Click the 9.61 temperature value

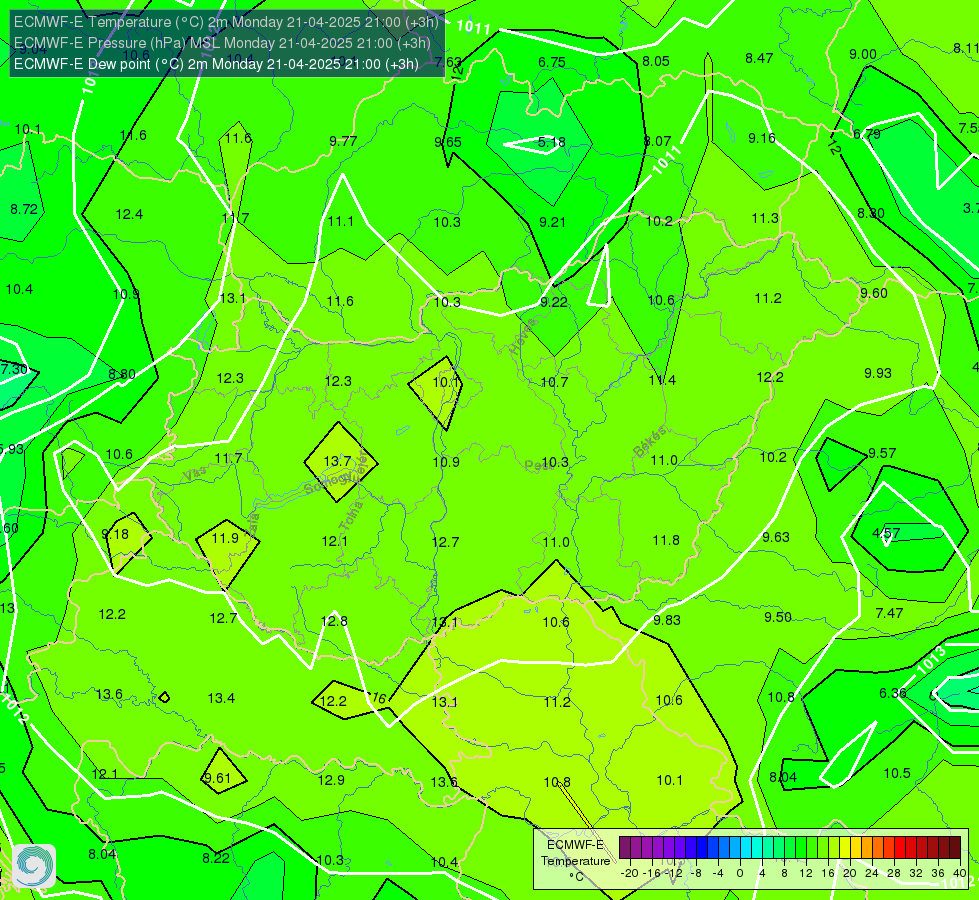pos(217,778)
